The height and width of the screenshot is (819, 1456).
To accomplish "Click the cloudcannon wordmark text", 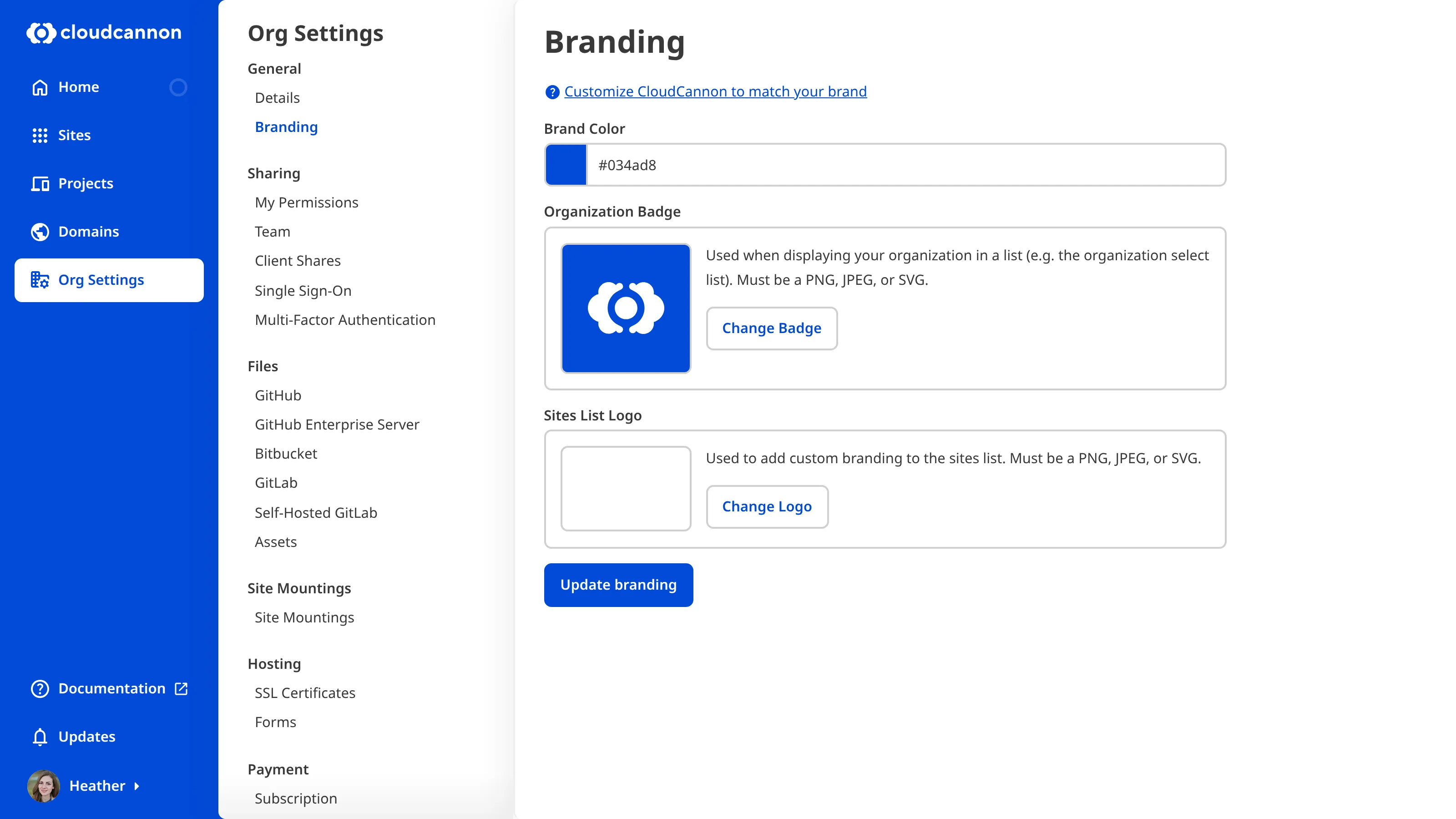I will [121, 32].
